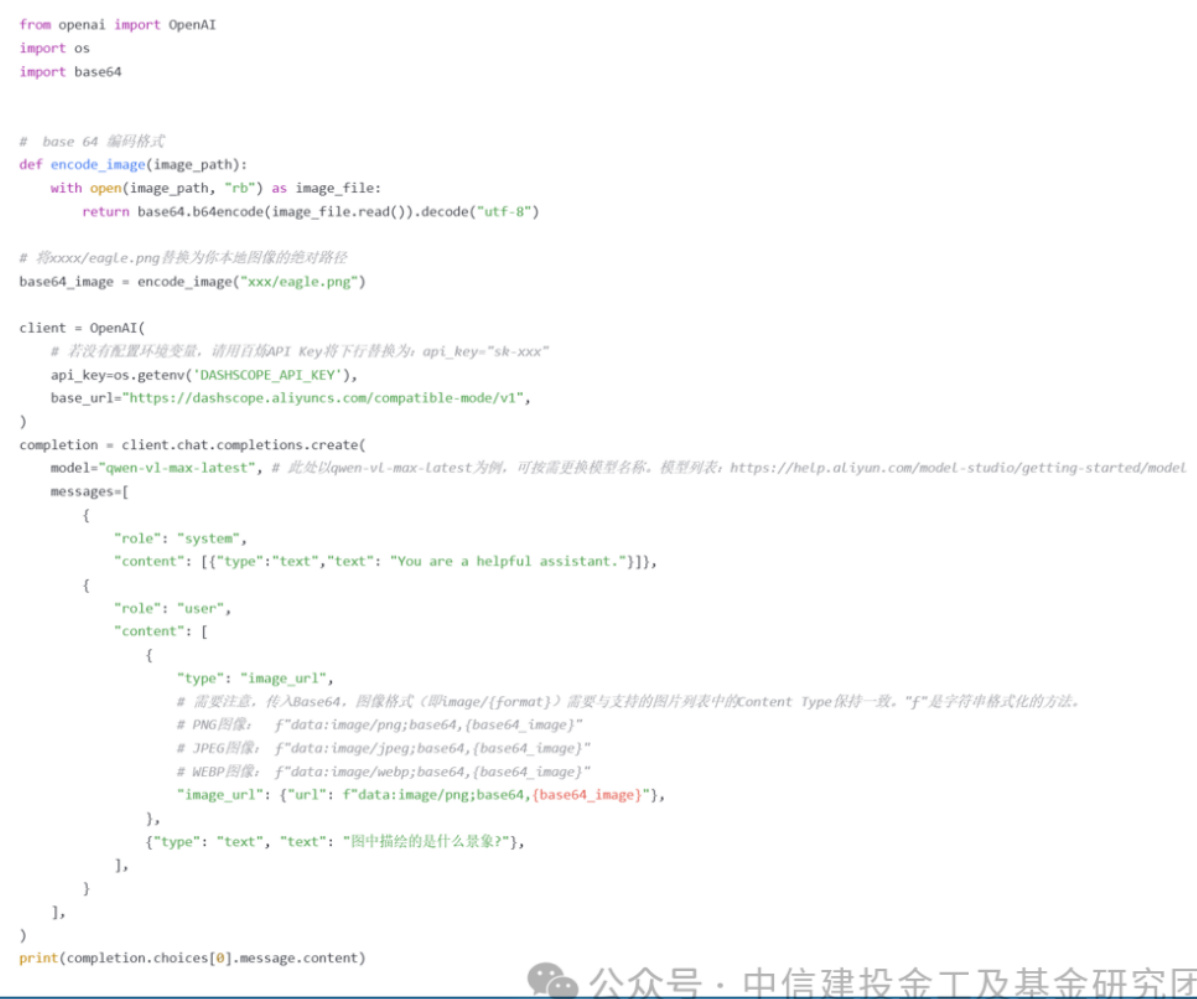Click the "# base 64 编码格式" comment
The image size is (1197, 999).
click(92, 141)
